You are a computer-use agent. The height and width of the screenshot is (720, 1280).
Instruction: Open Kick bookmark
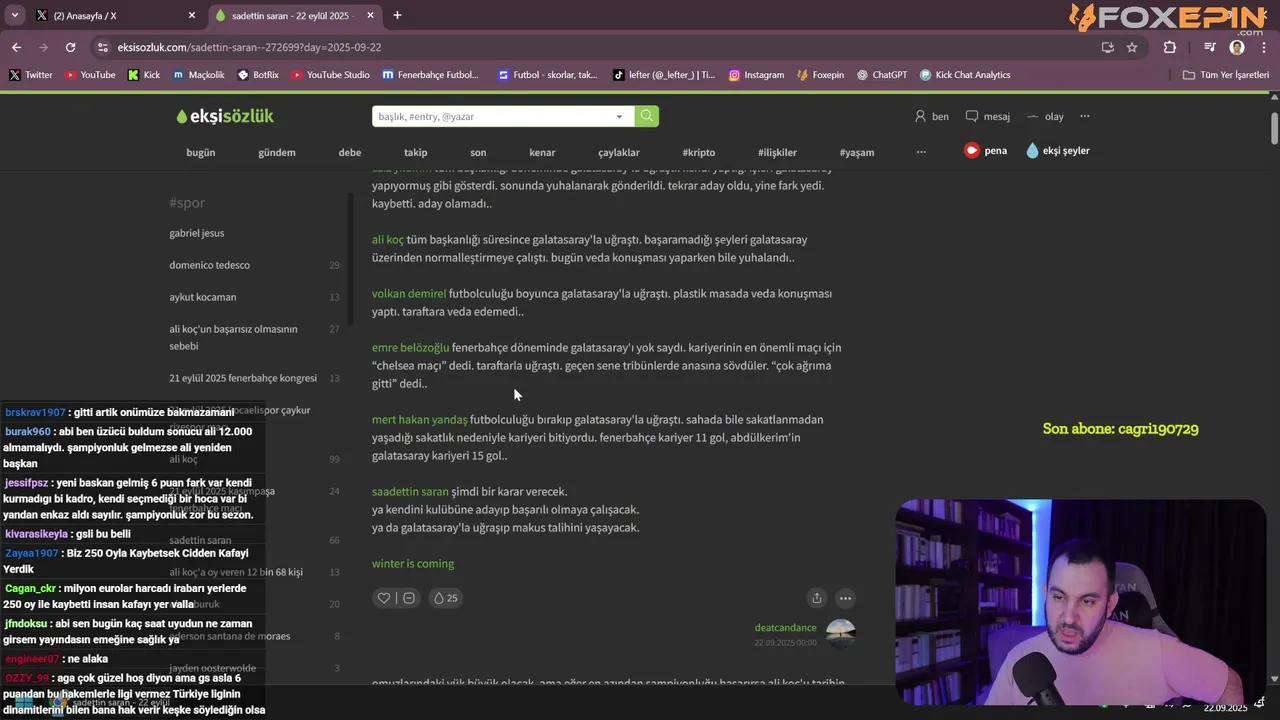click(x=144, y=75)
